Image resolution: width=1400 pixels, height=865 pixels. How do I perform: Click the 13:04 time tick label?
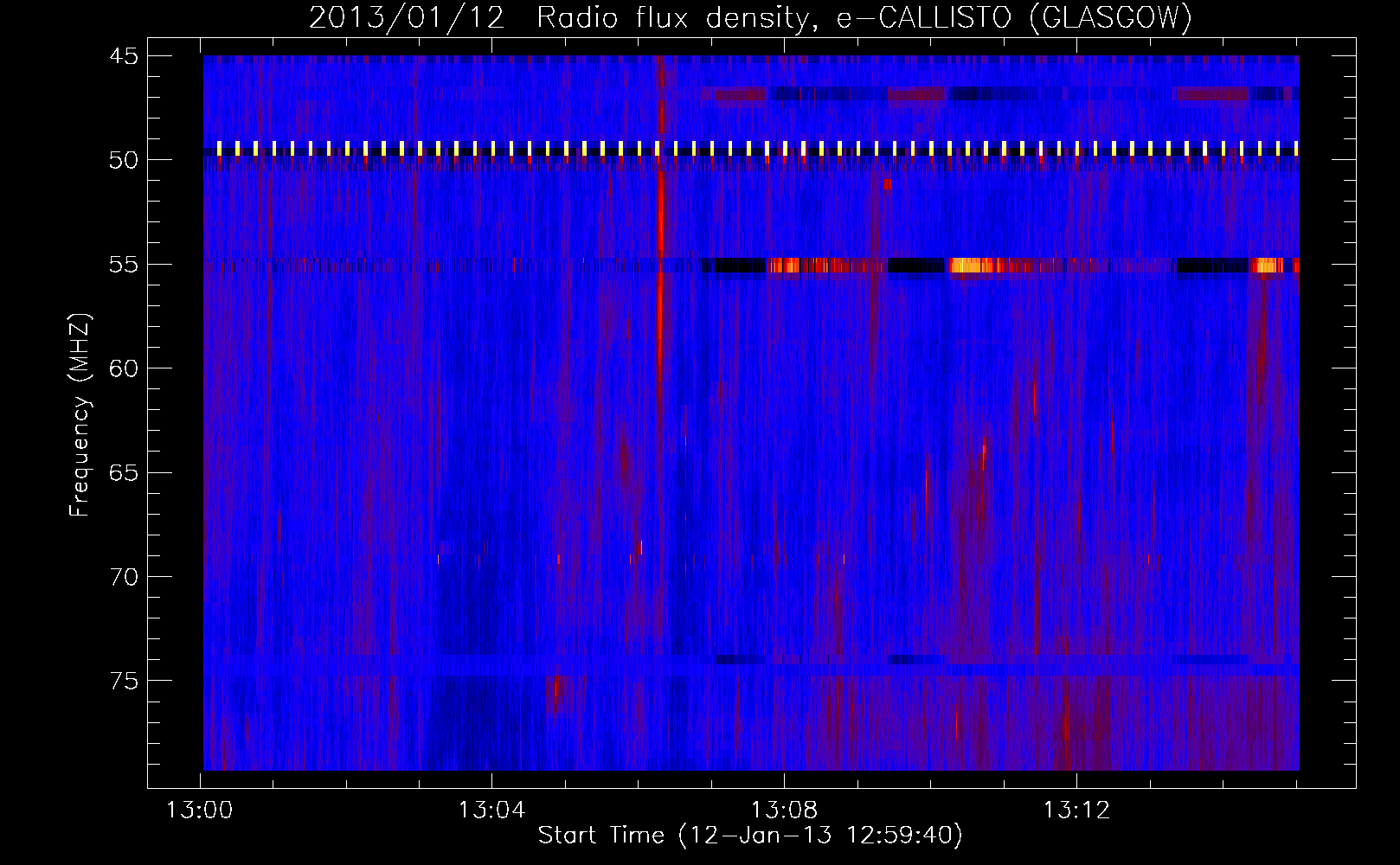coord(491,811)
